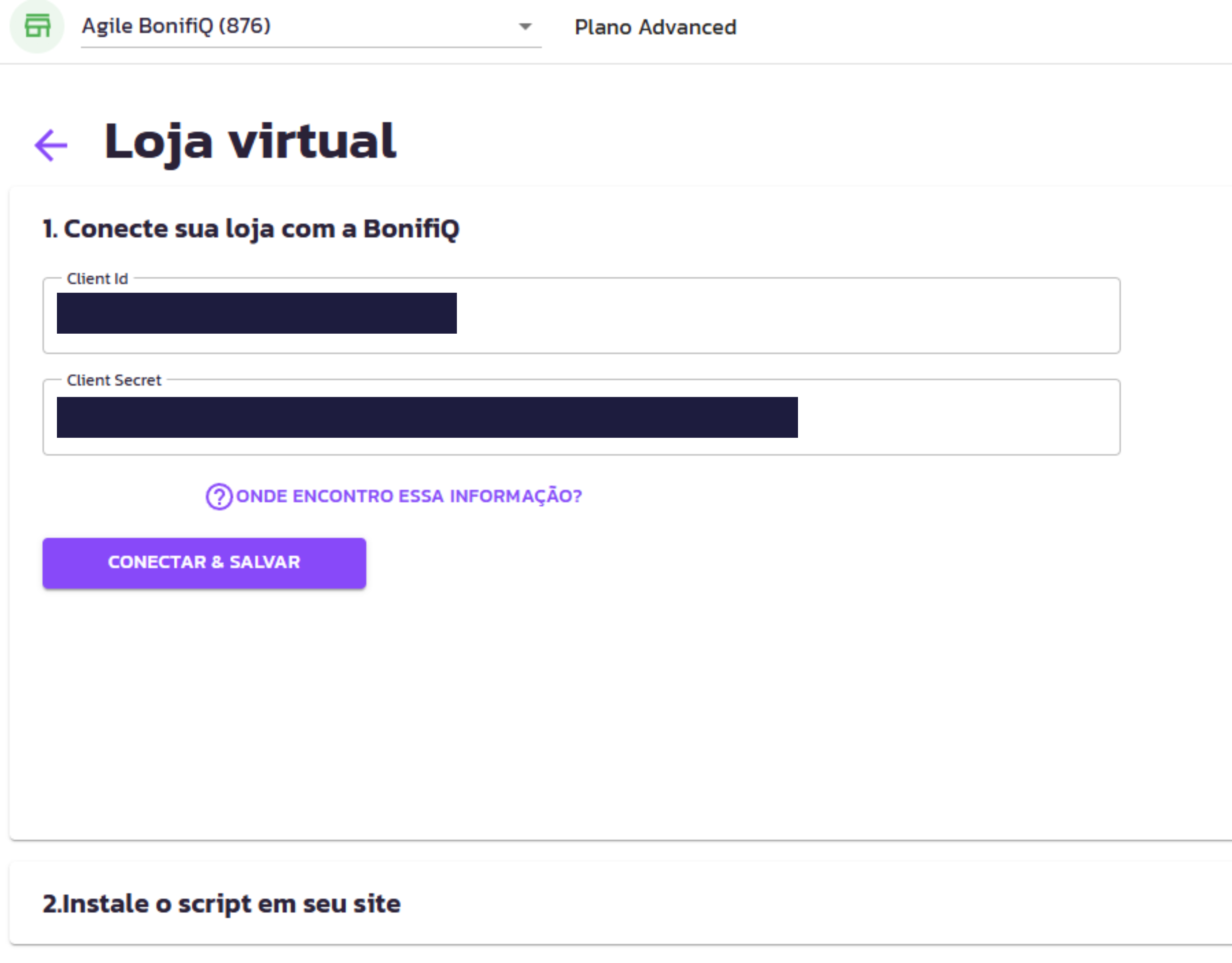Click empty space right of the Client Secret value
The height and width of the screenshot is (963, 1232).
(x=959, y=418)
